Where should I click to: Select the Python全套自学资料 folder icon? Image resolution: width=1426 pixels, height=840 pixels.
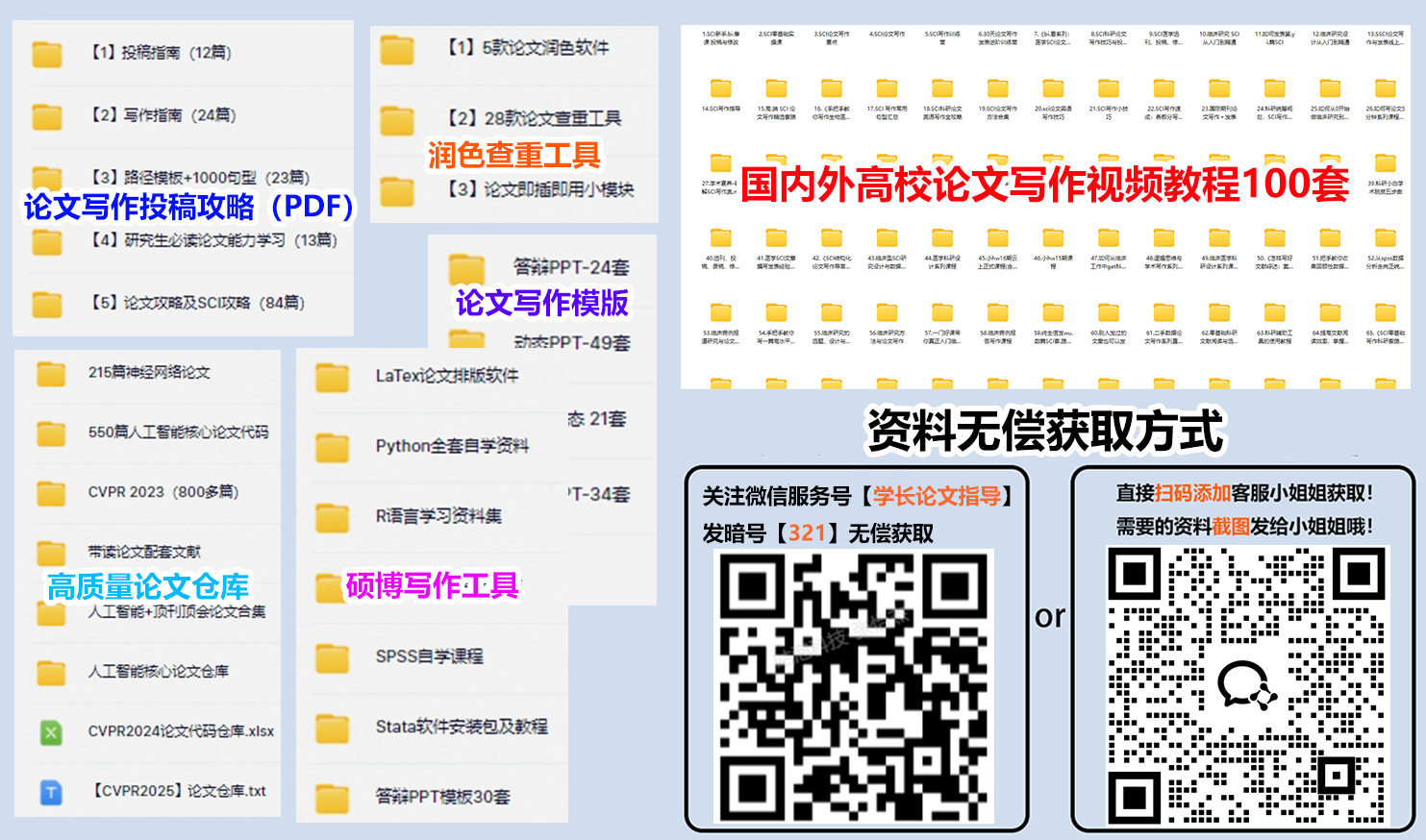(332, 448)
